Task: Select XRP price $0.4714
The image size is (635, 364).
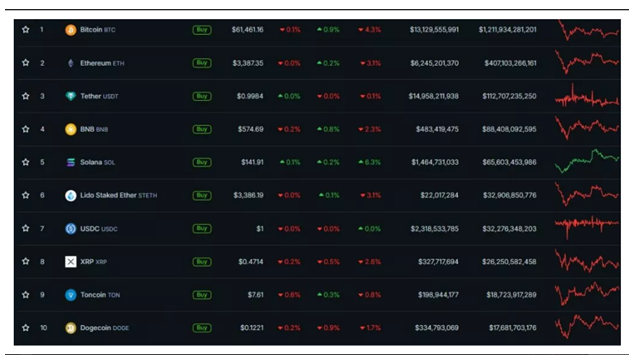Action: (x=251, y=262)
